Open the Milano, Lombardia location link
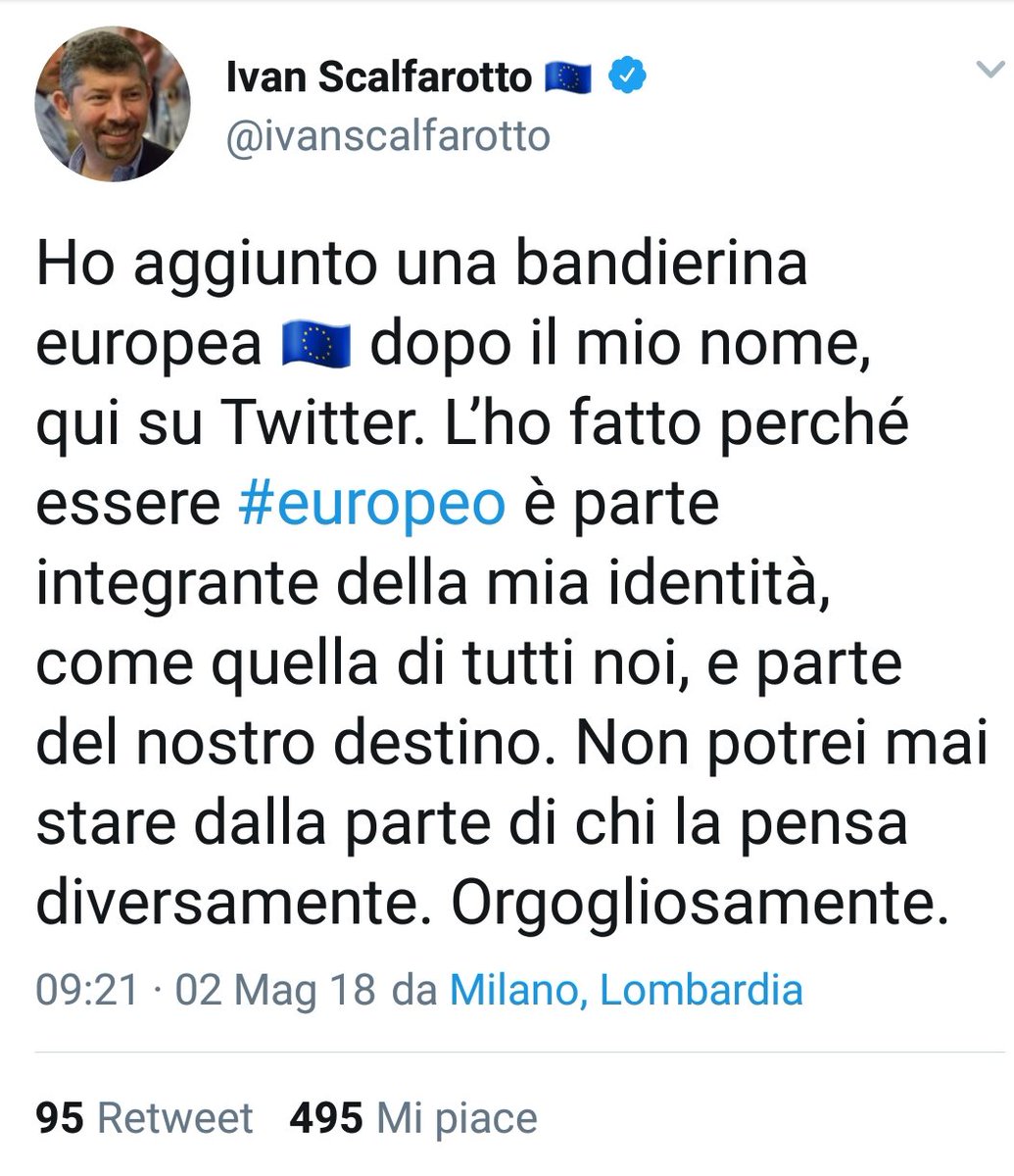1014x1176 pixels. coord(626,990)
